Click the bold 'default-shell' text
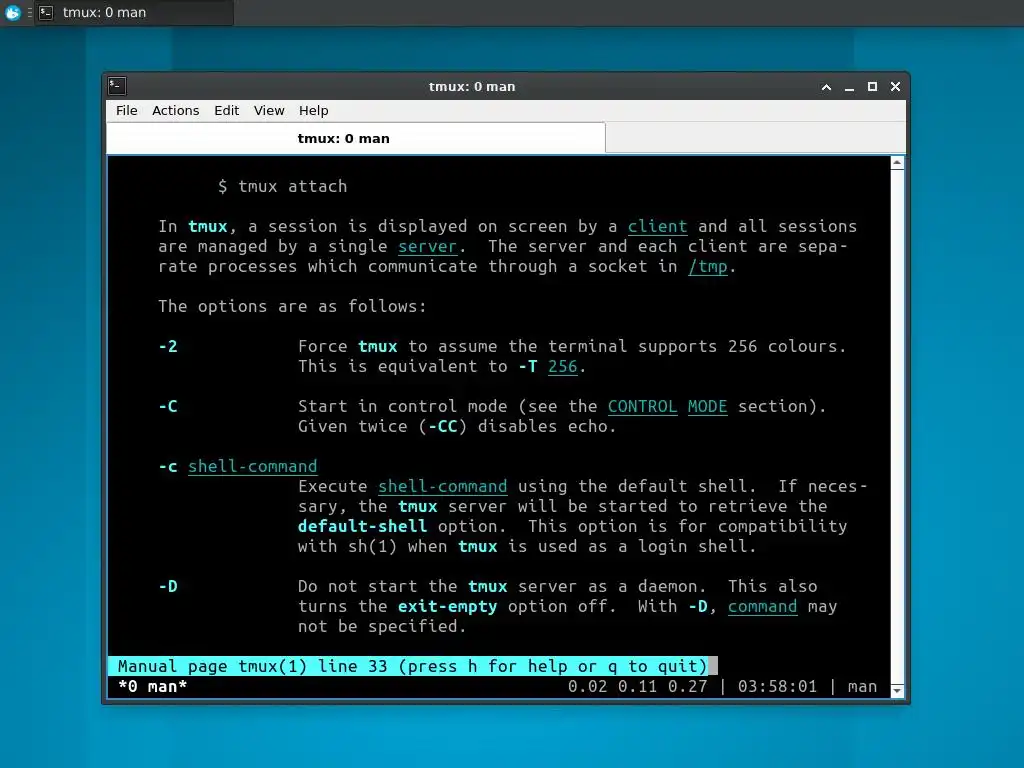Viewport: 1024px width, 768px height. 362,526
